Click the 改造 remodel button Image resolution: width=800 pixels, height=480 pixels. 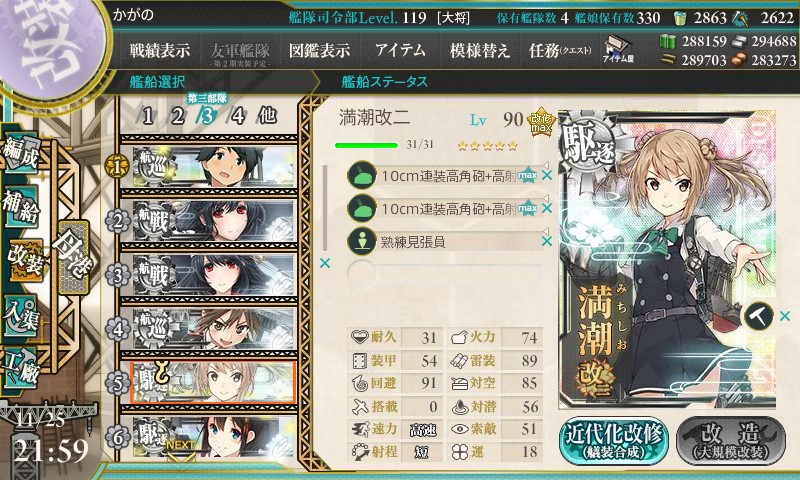pos(731,441)
